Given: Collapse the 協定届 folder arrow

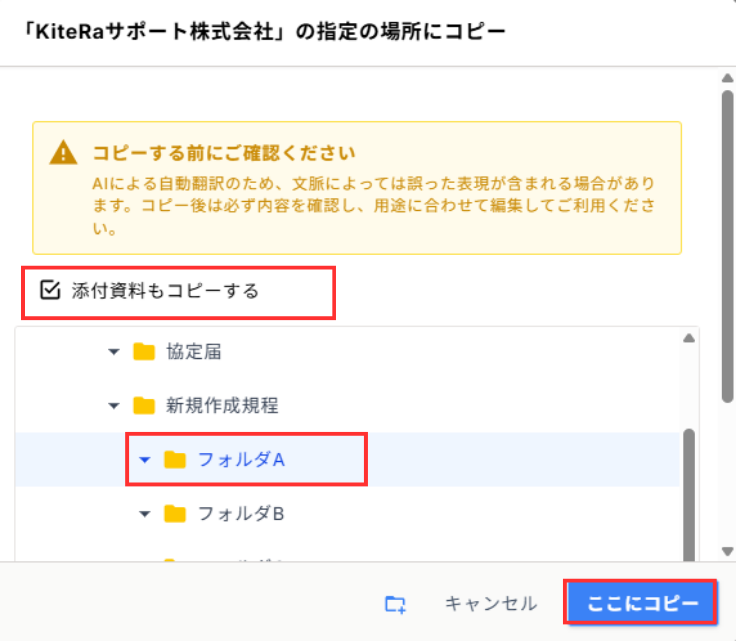Looking at the screenshot, I should click(x=113, y=351).
